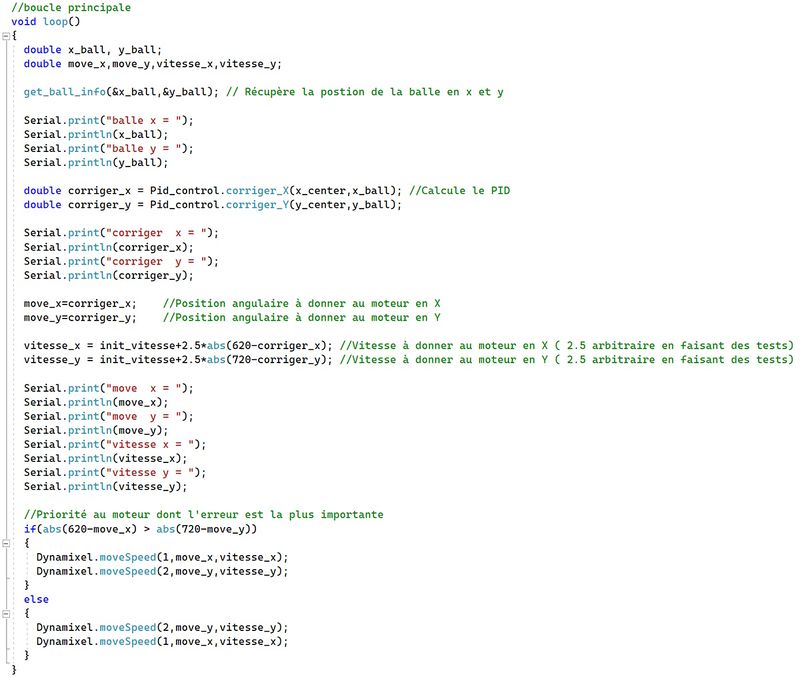800x677 pixels.
Task: Place cursor on the else keyword
Action: pos(36,599)
